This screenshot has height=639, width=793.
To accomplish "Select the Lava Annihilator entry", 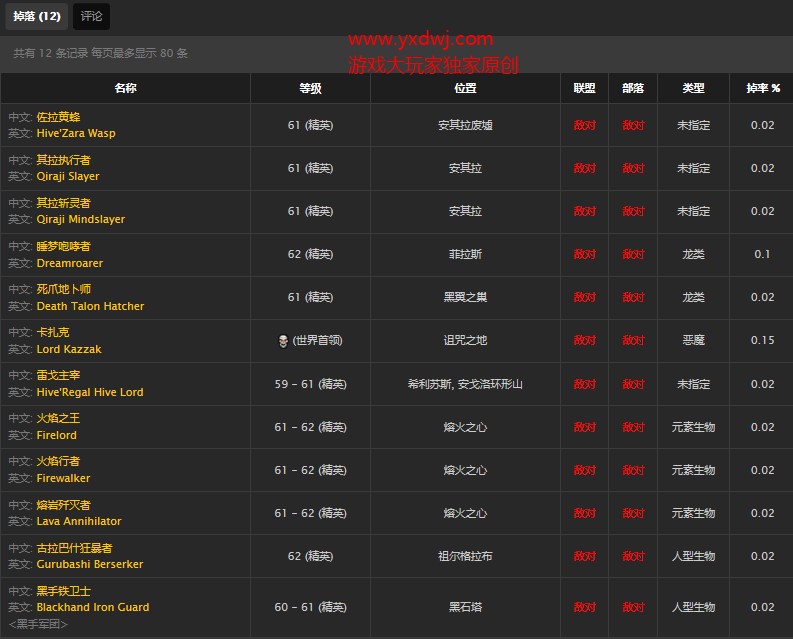I will [x=79, y=521].
